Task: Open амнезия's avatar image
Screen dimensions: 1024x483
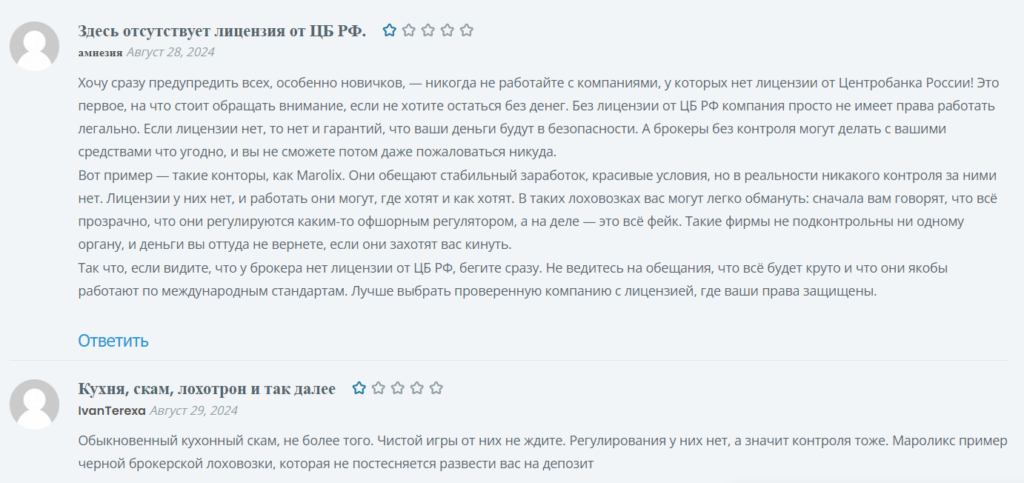Action: pos(35,46)
